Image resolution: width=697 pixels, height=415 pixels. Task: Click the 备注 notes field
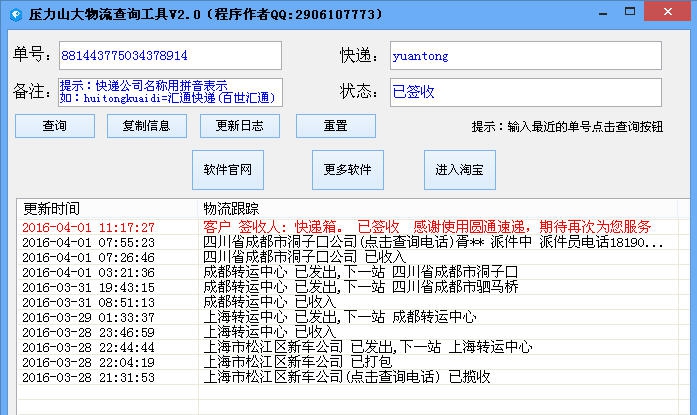tap(170, 92)
